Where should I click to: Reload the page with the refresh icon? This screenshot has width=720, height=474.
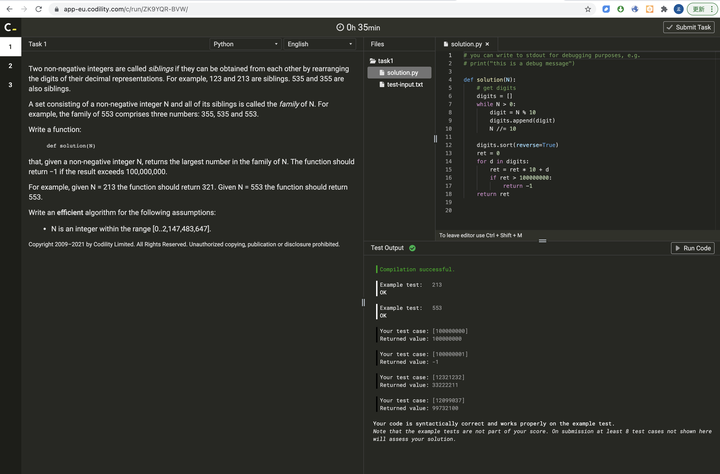[x=38, y=8]
